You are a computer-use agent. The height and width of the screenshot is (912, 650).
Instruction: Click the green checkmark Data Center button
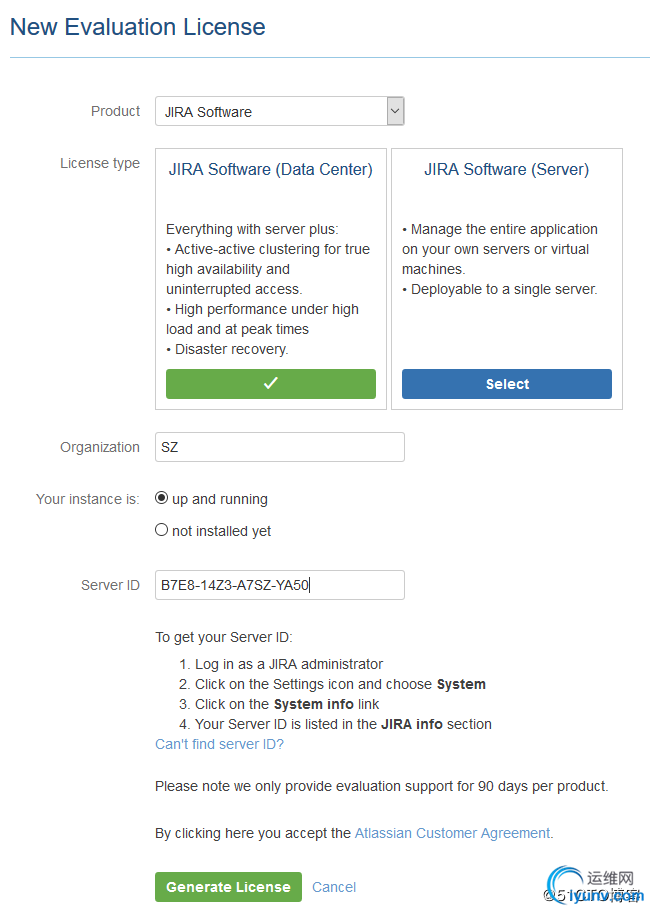[x=271, y=384]
